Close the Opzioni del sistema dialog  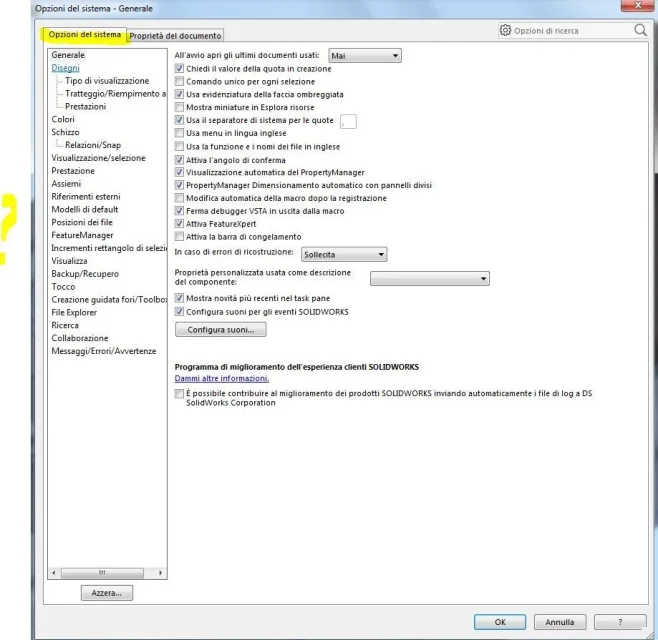click(x=638, y=5)
